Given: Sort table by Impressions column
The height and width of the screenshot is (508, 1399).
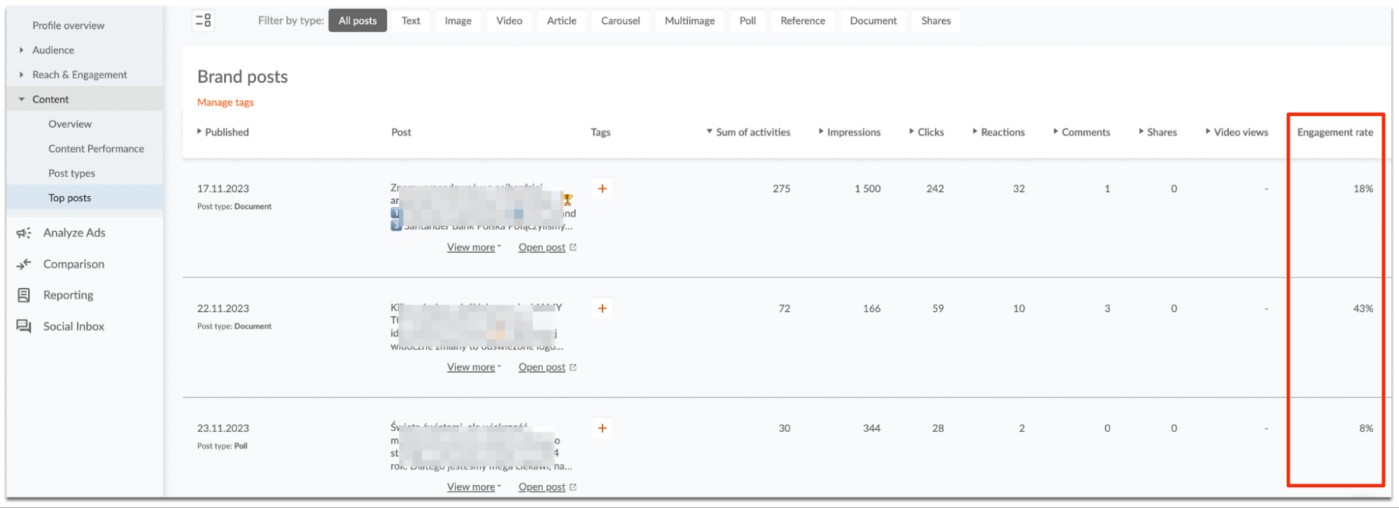Looking at the screenshot, I should pos(849,132).
